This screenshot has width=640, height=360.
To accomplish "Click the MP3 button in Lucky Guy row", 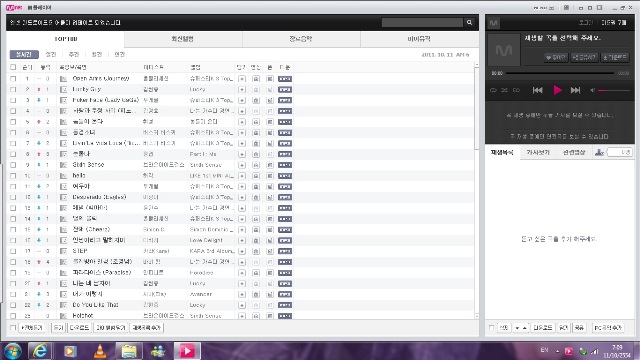I will point(285,89).
